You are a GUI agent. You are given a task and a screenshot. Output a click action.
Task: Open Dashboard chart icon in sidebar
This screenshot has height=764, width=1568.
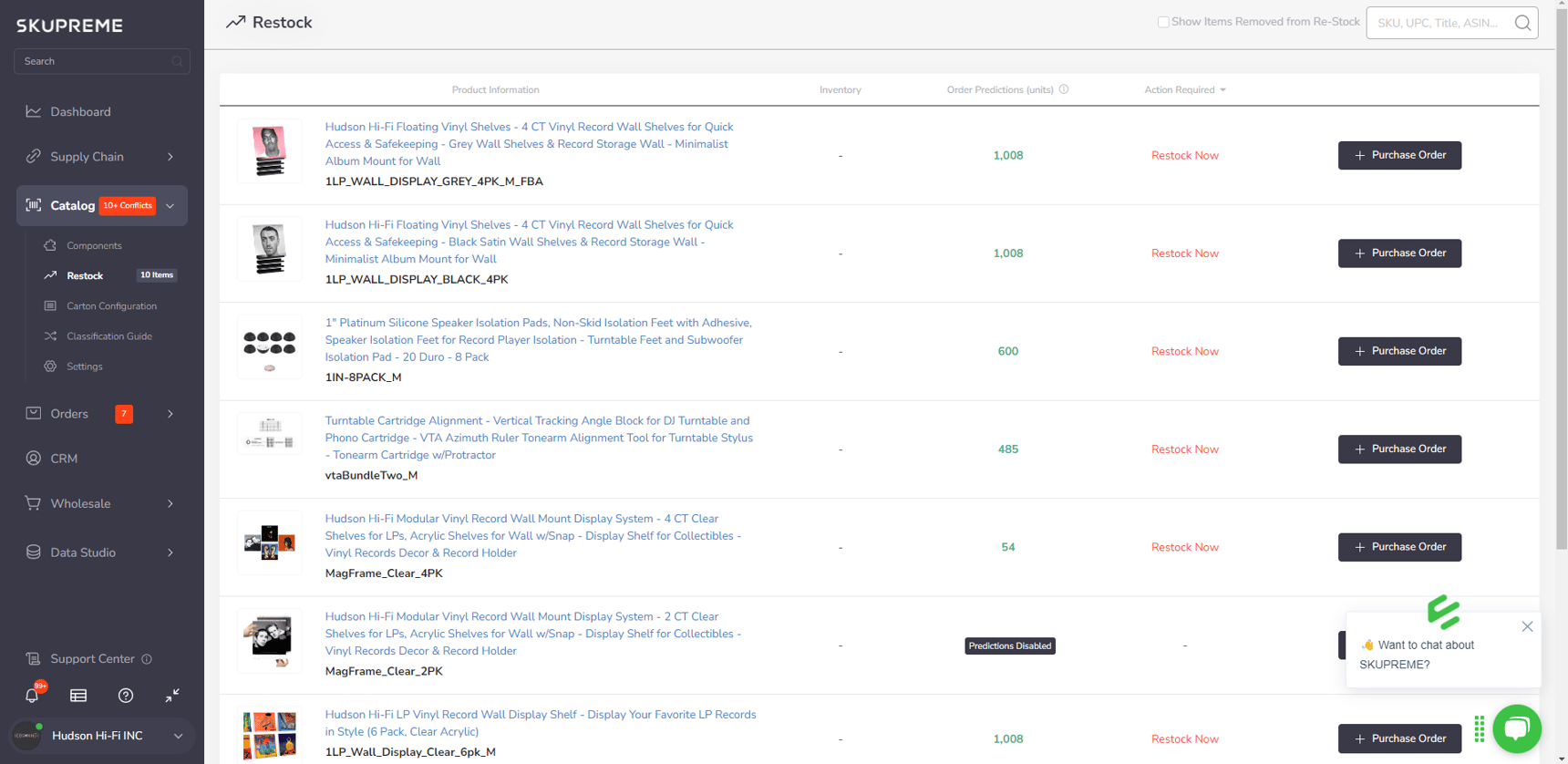click(34, 111)
